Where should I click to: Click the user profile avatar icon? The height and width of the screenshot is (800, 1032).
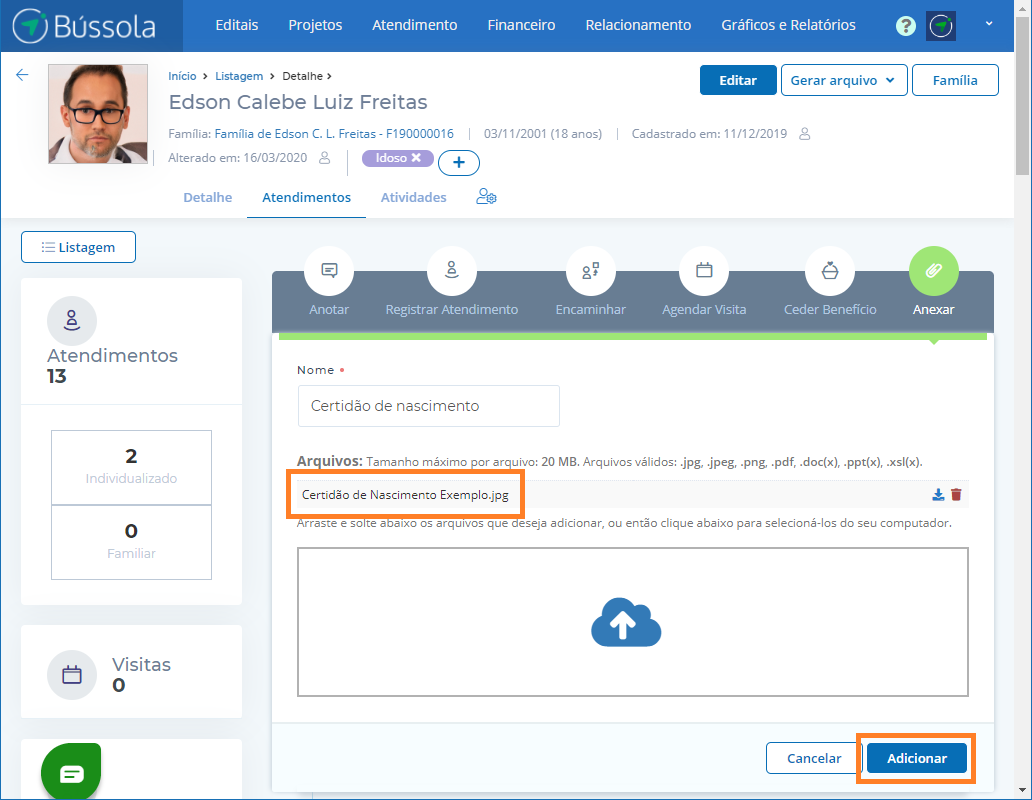coord(941,26)
